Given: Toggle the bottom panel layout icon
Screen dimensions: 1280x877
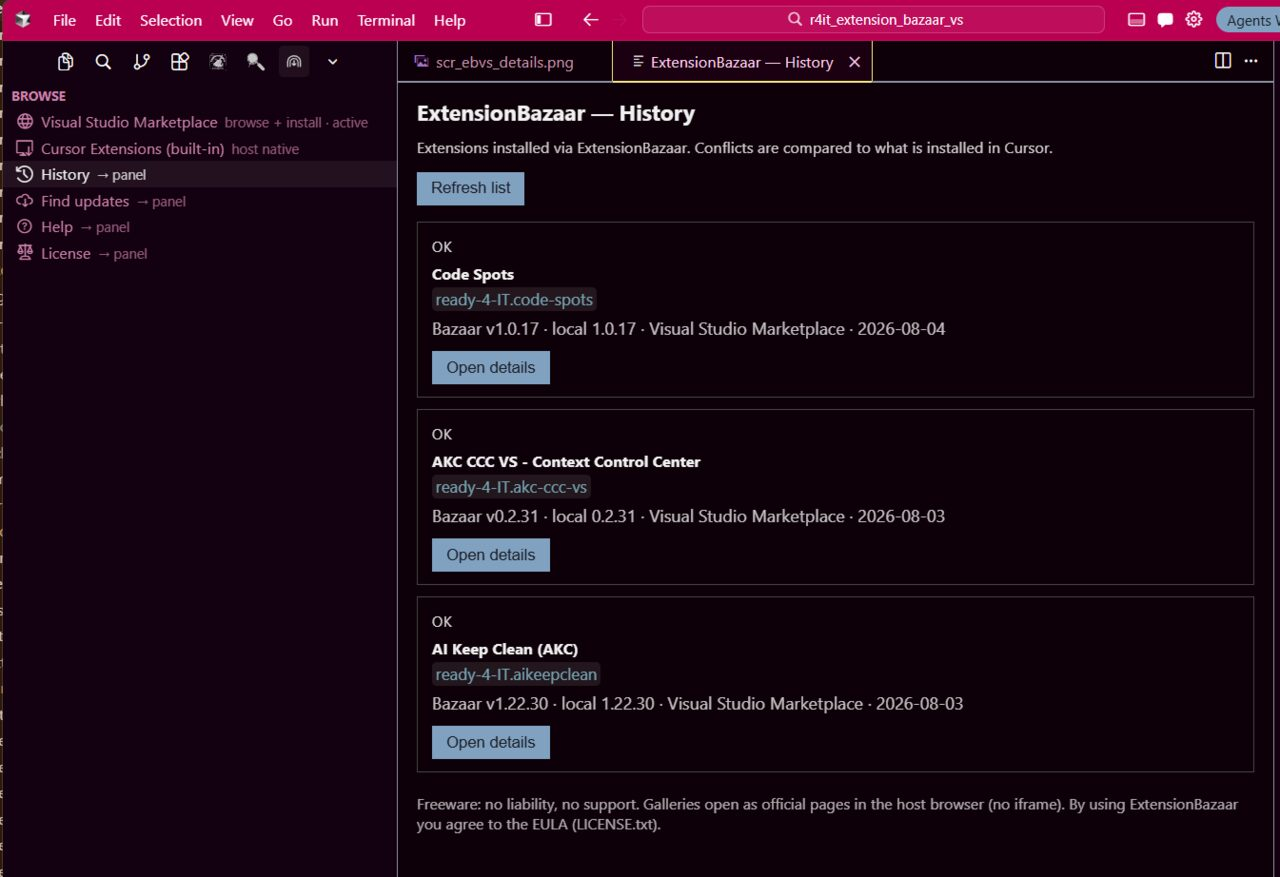Looking at the screenshot, I should point(1136,19).
